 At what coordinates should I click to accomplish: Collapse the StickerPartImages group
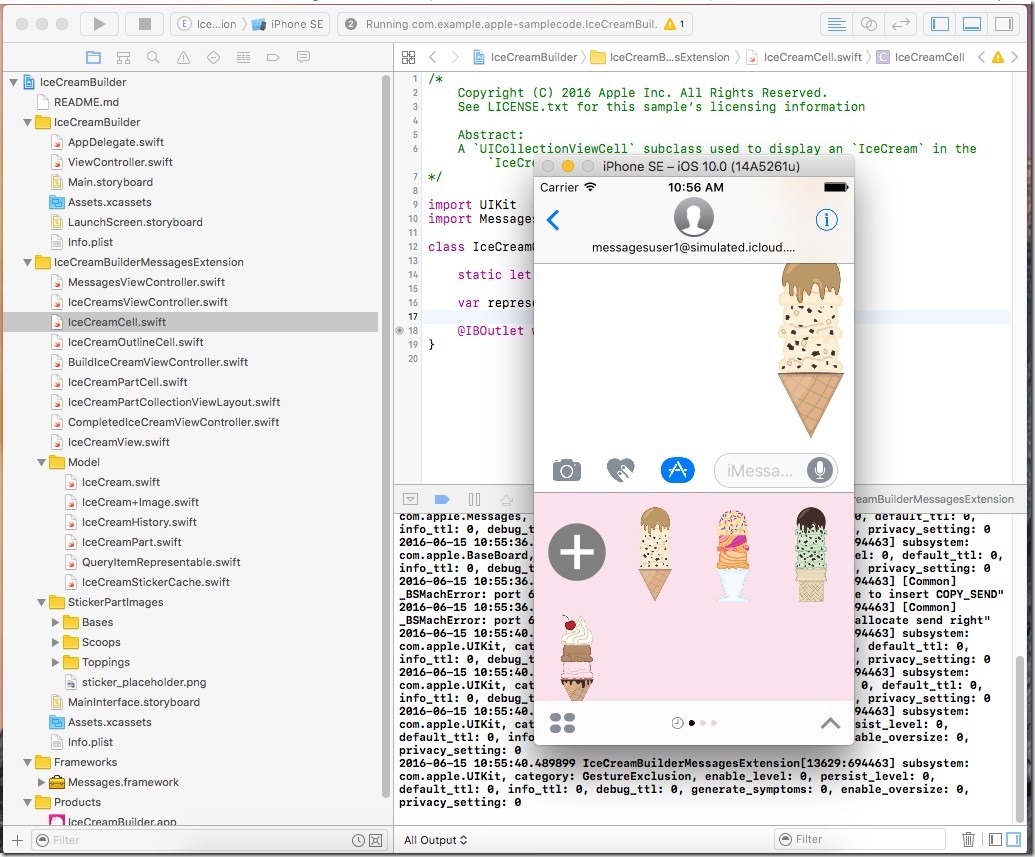click(x=42, y=603)
